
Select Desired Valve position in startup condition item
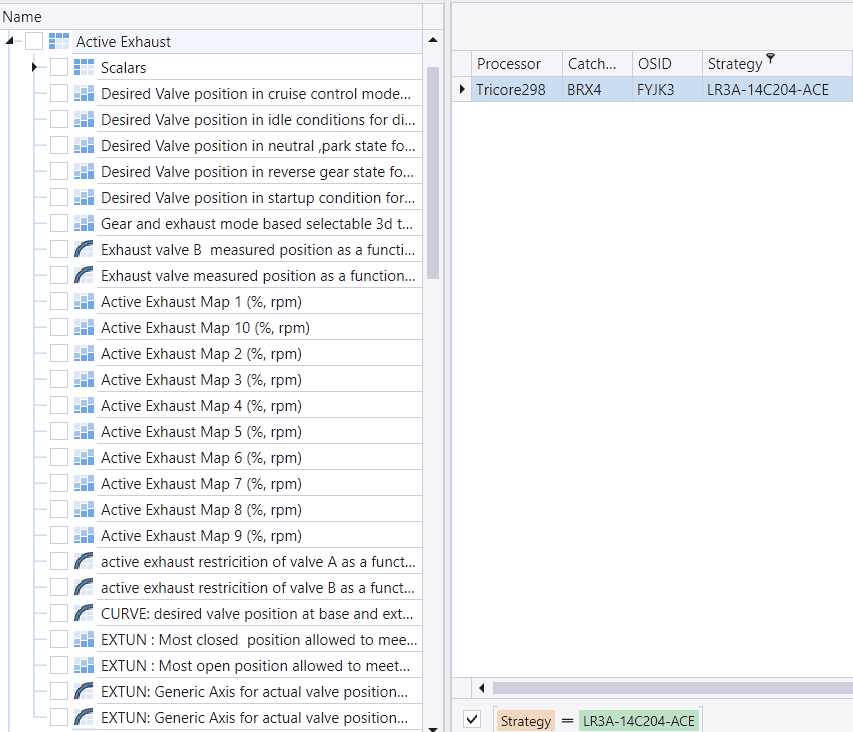click(258, 197)
